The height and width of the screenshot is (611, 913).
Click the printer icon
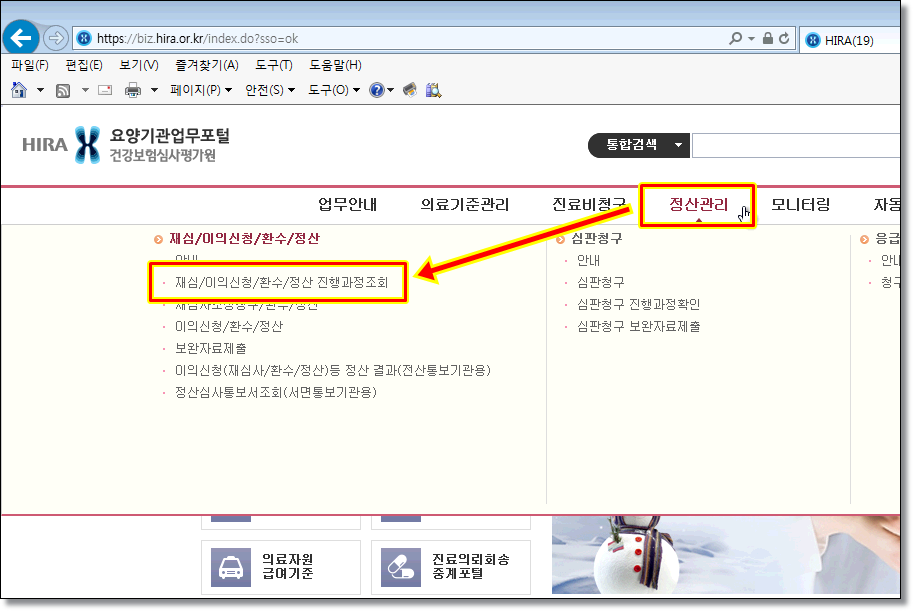(x=133, y=90)
